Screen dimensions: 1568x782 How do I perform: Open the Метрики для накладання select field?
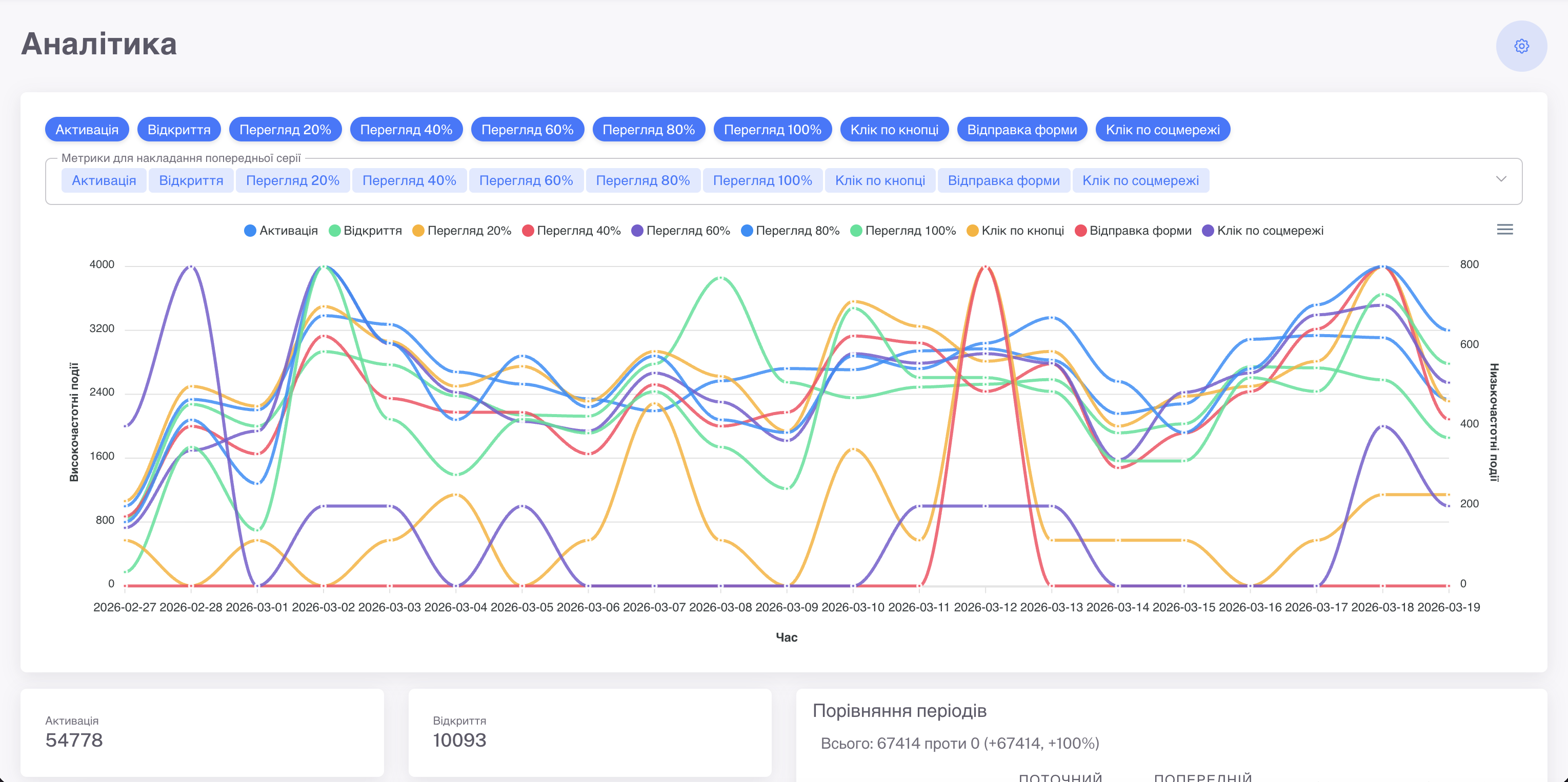click(783, 181)
